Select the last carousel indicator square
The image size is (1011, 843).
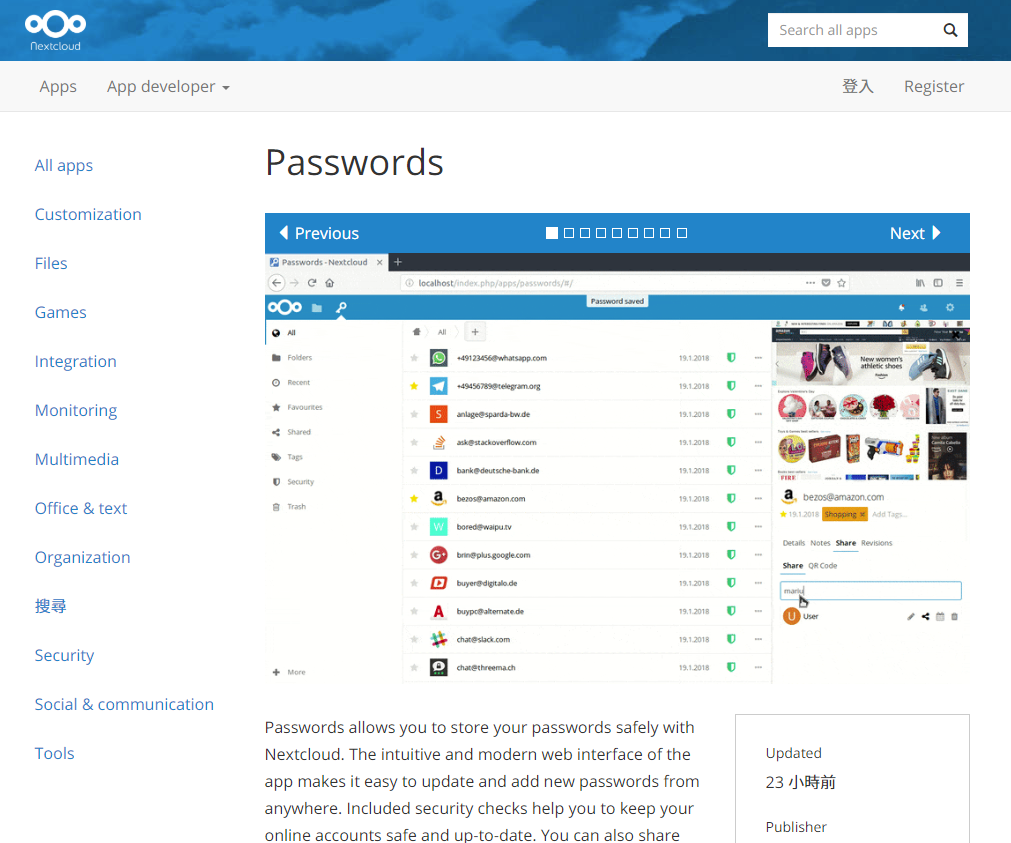pyautogui.click(x=682, y=233)
